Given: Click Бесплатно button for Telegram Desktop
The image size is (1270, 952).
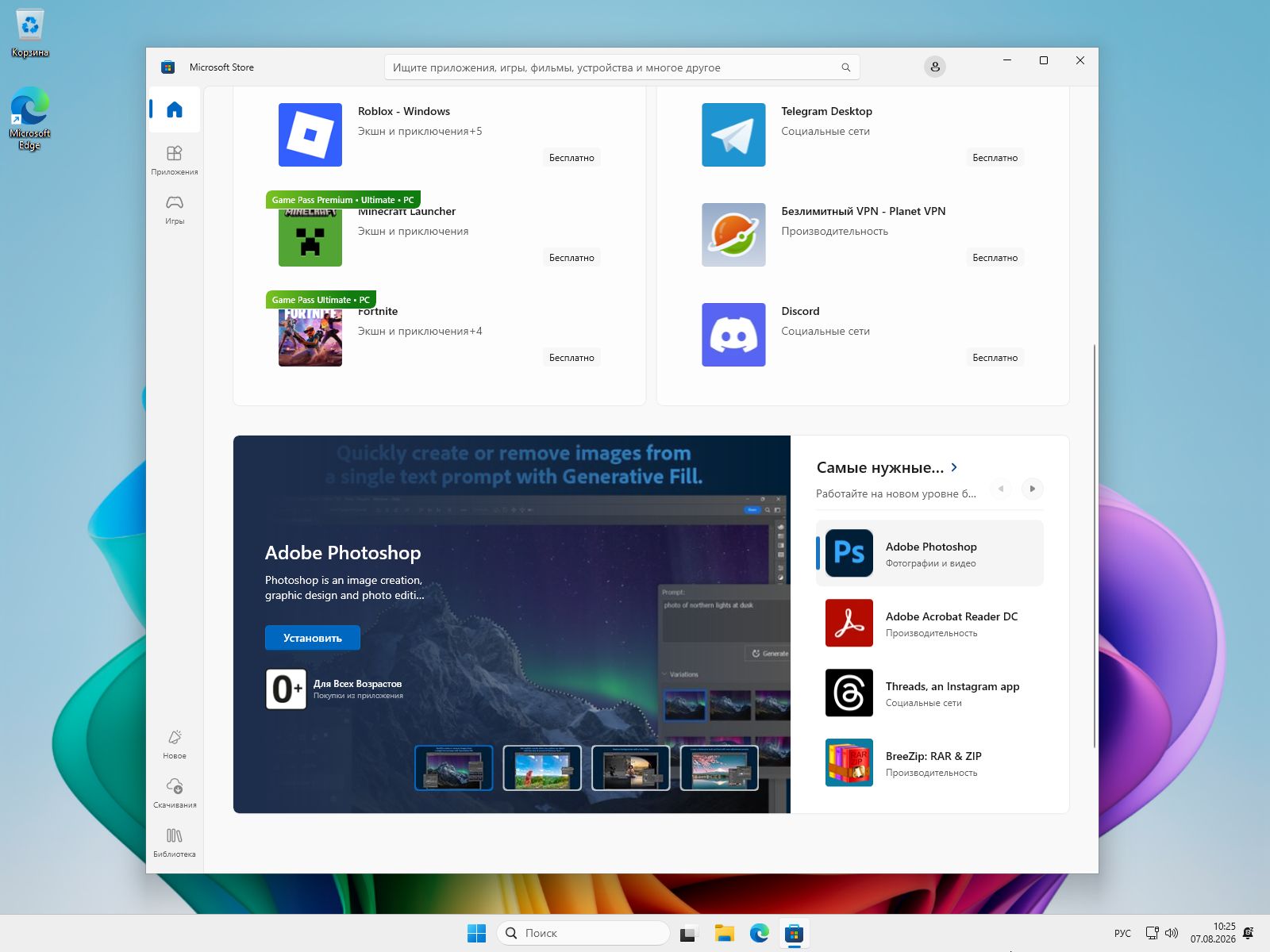Looking at the screenshot, I should pyautogui.click(x=995, y=158).
